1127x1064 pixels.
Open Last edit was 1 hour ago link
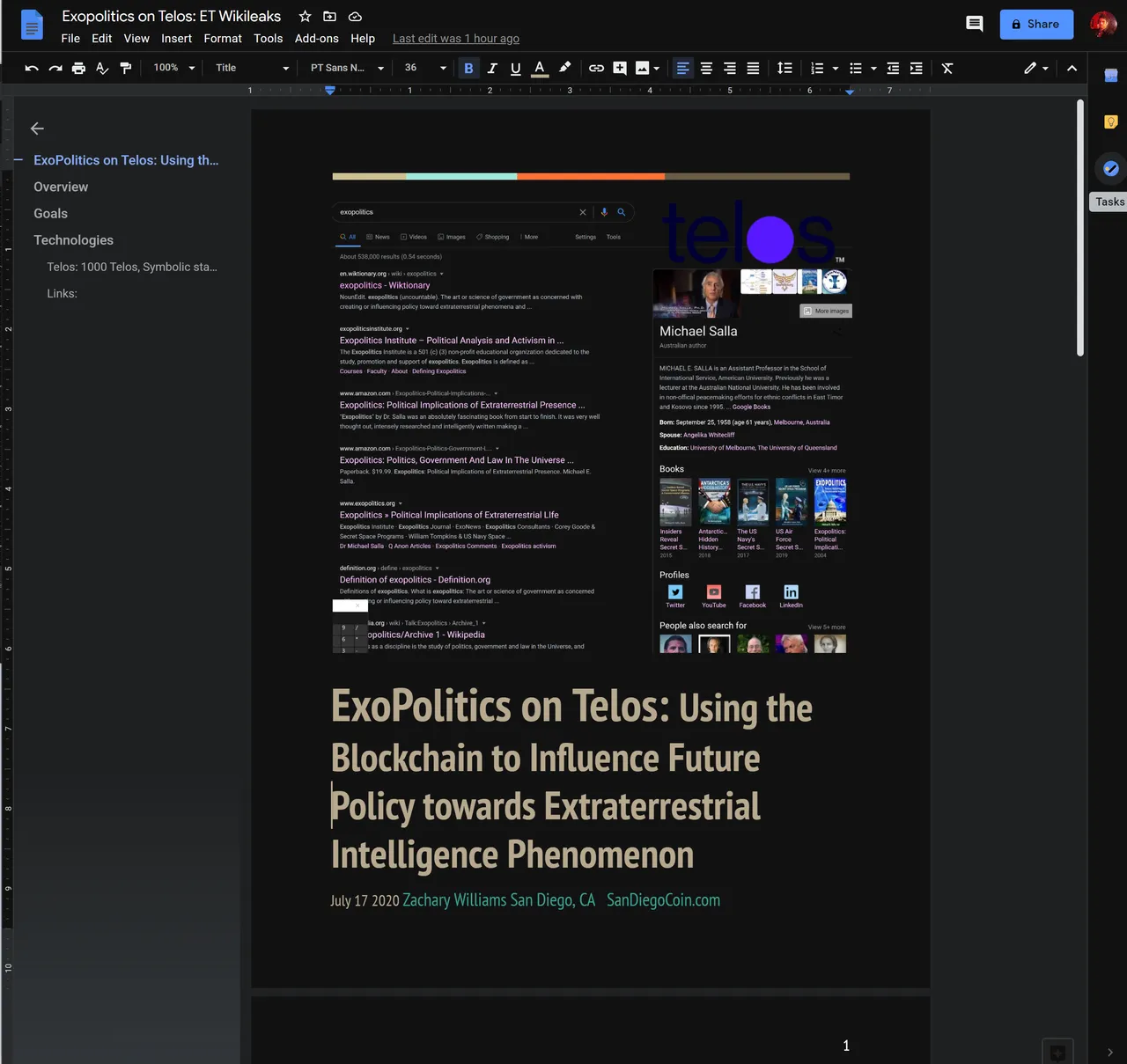tap(456, 39)
